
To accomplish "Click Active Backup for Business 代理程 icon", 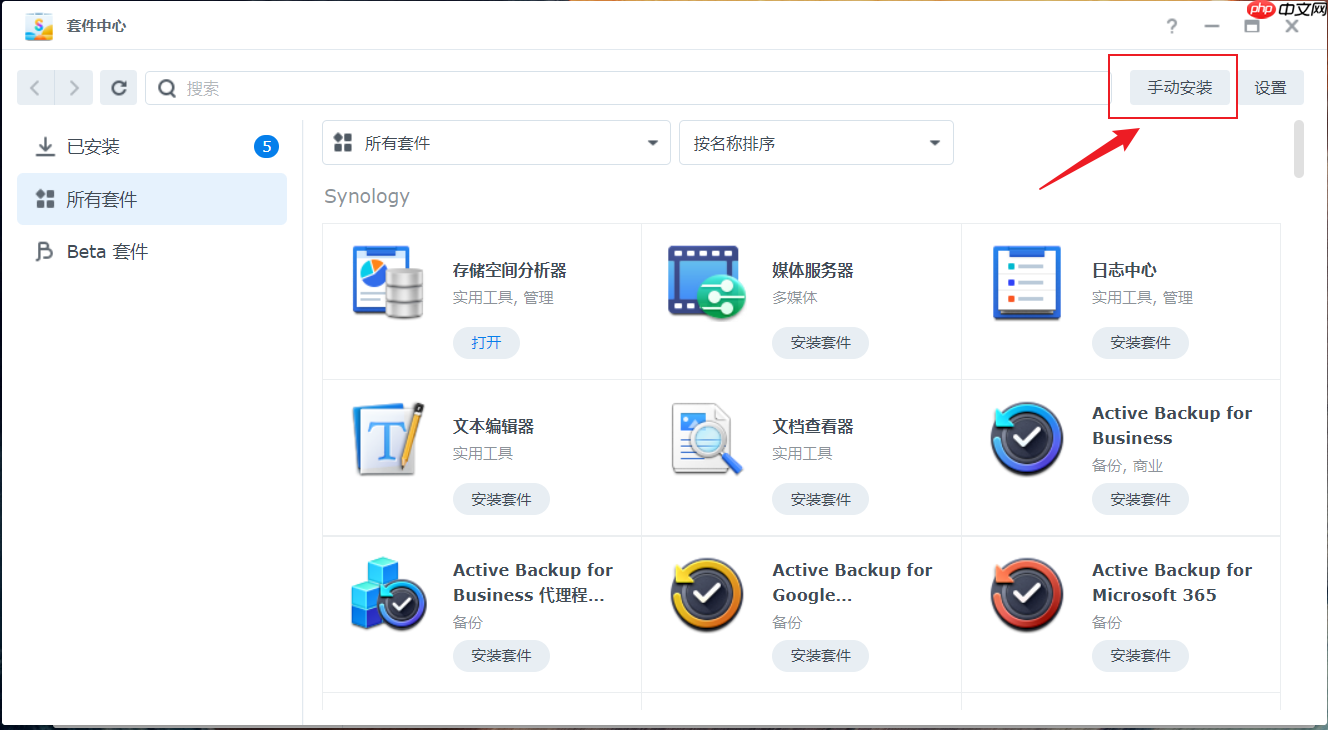I will 389,594.
